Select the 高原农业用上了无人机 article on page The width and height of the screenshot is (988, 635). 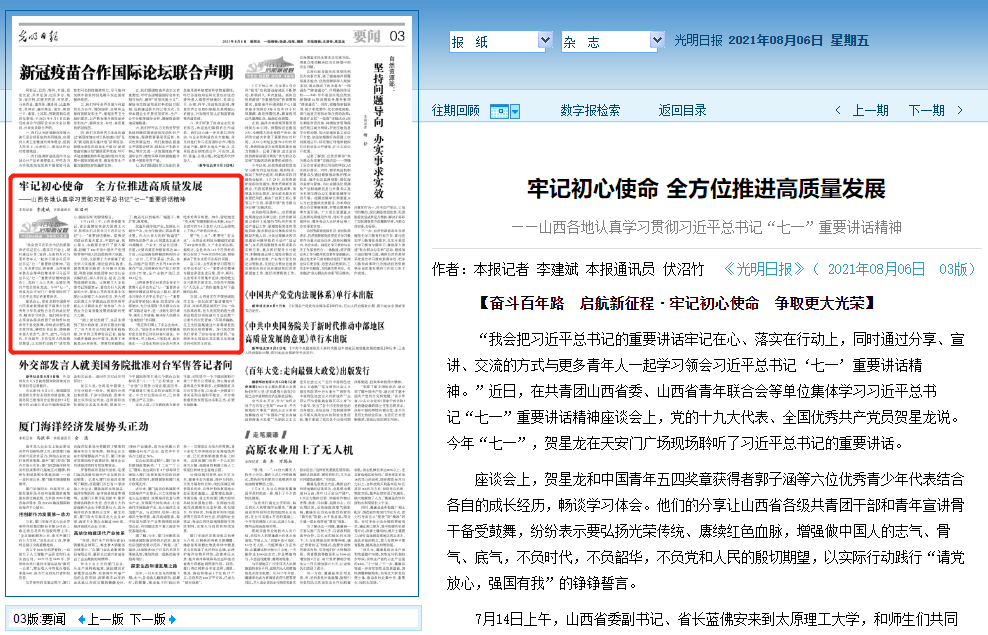click(299, 450)
